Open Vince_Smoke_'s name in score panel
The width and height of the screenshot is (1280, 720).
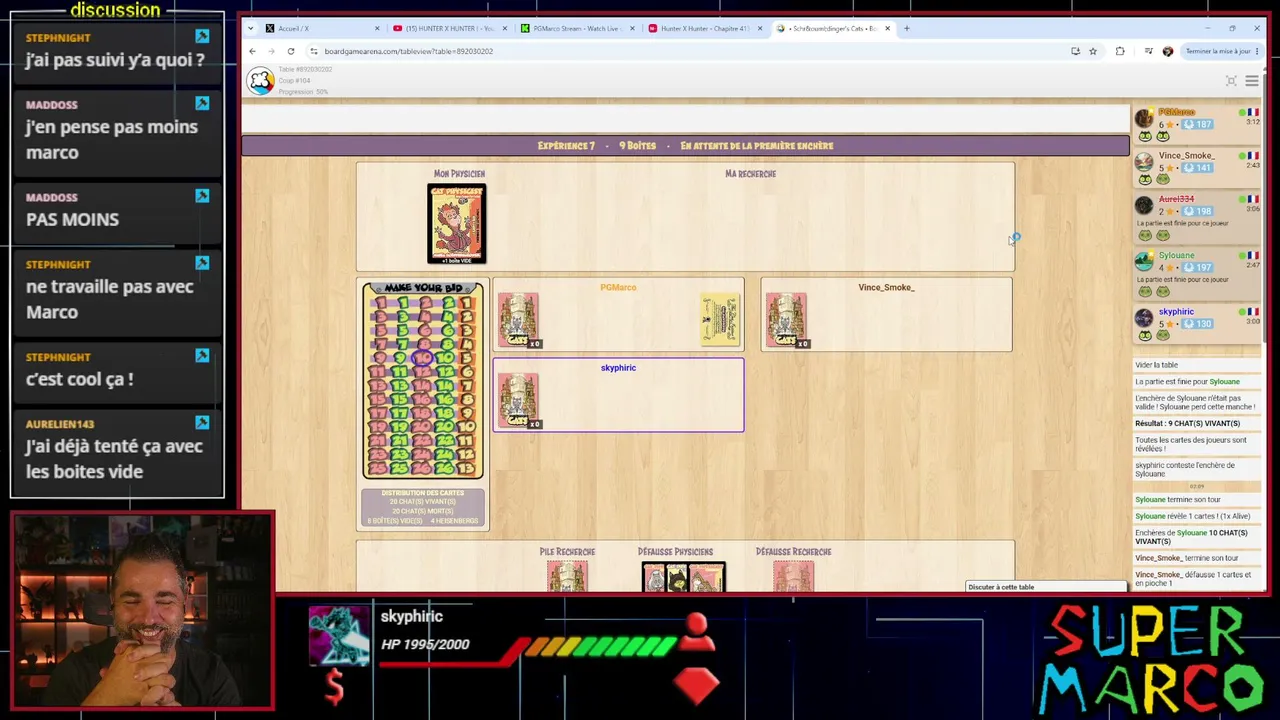[1186, 156]
